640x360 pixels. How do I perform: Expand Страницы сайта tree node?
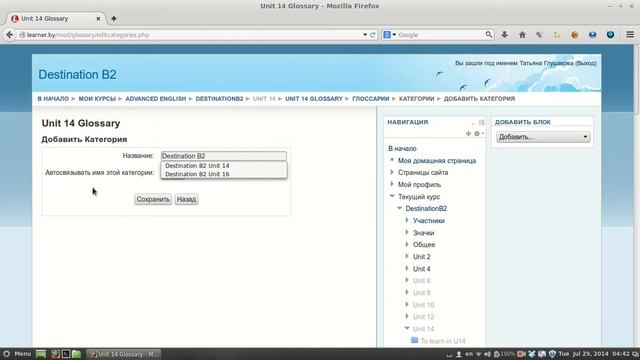point(392,173)
